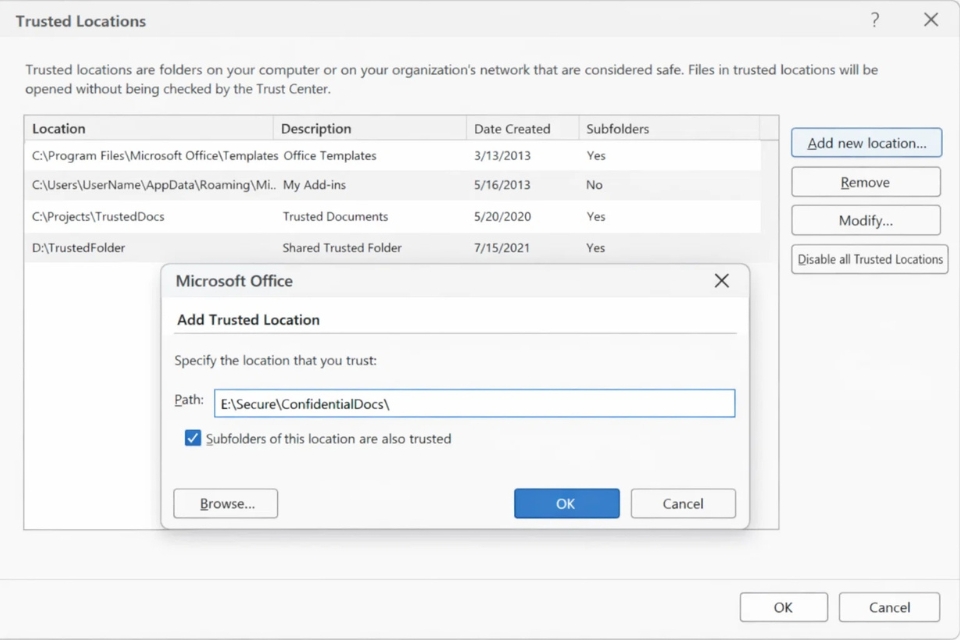
Task: Click OK at the bottom of Trusted Locations
Action: point(783,607)
